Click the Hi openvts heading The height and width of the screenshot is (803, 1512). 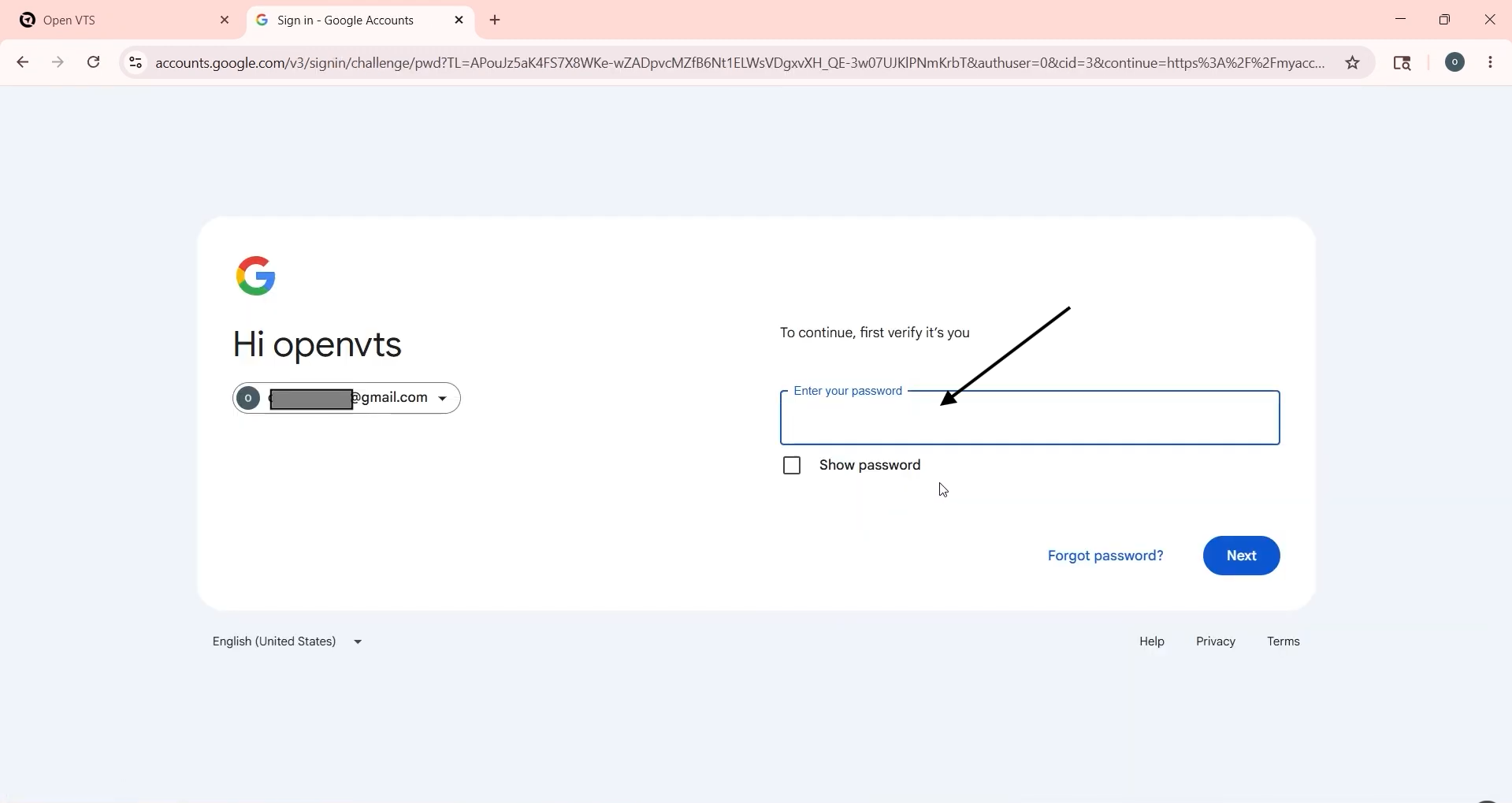318,346
